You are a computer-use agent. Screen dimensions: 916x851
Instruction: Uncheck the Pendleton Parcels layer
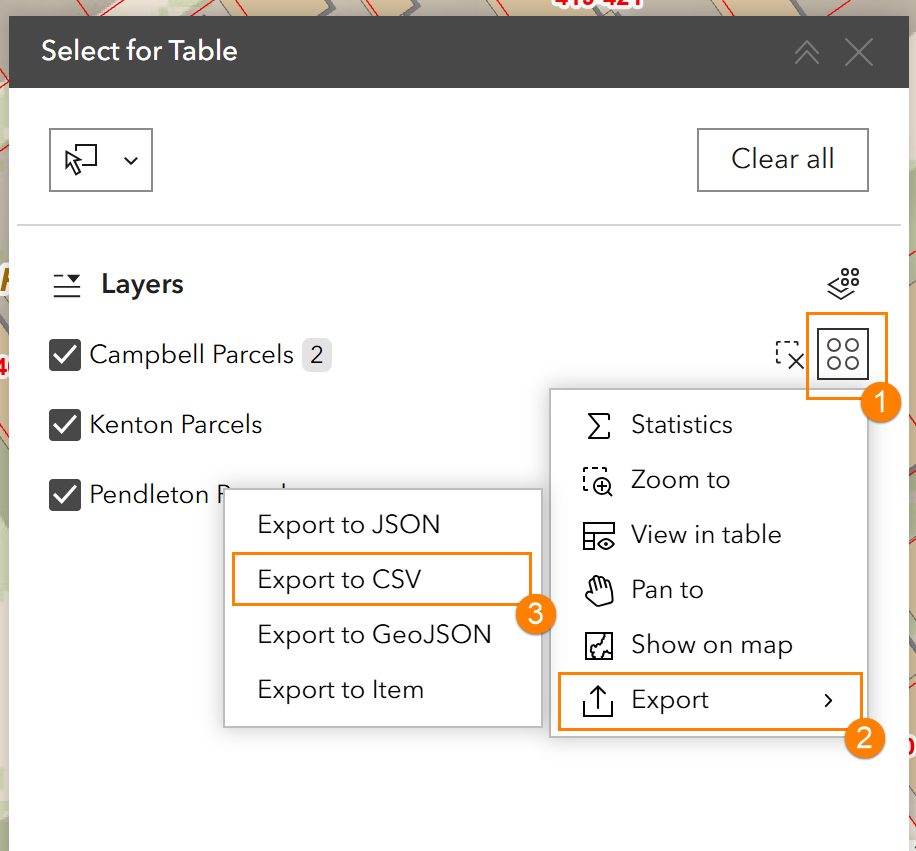[65, 495]
